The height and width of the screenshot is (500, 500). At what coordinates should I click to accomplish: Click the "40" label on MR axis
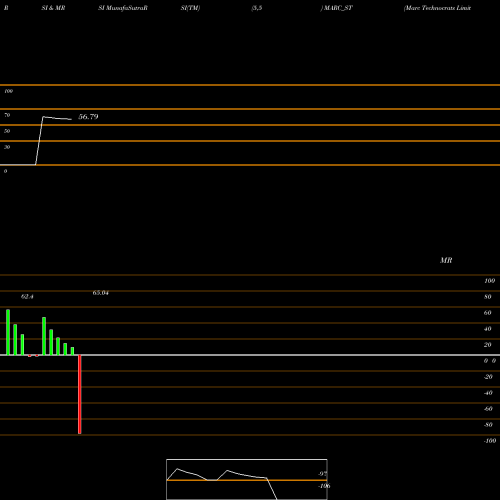[x=487, y=329]
